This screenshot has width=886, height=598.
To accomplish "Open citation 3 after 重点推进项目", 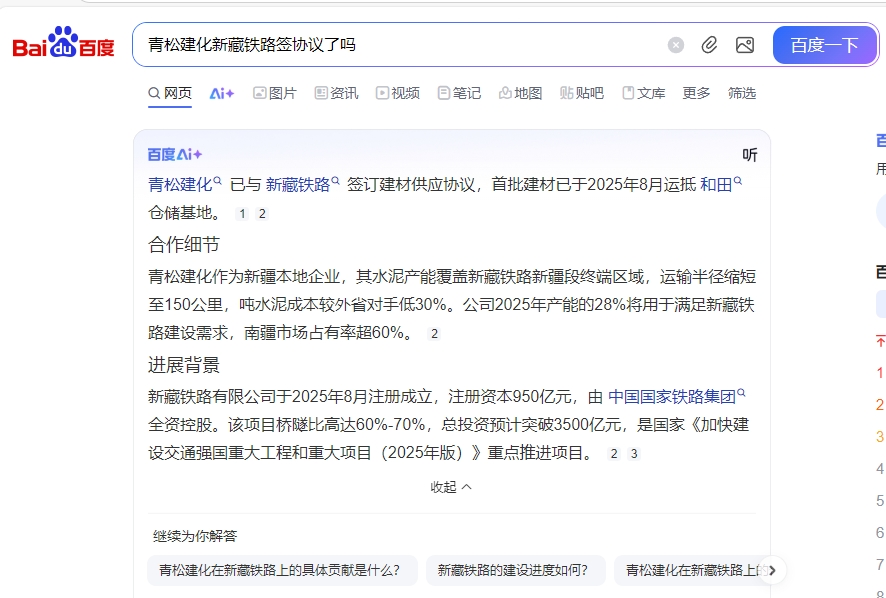I will point(634,453).
